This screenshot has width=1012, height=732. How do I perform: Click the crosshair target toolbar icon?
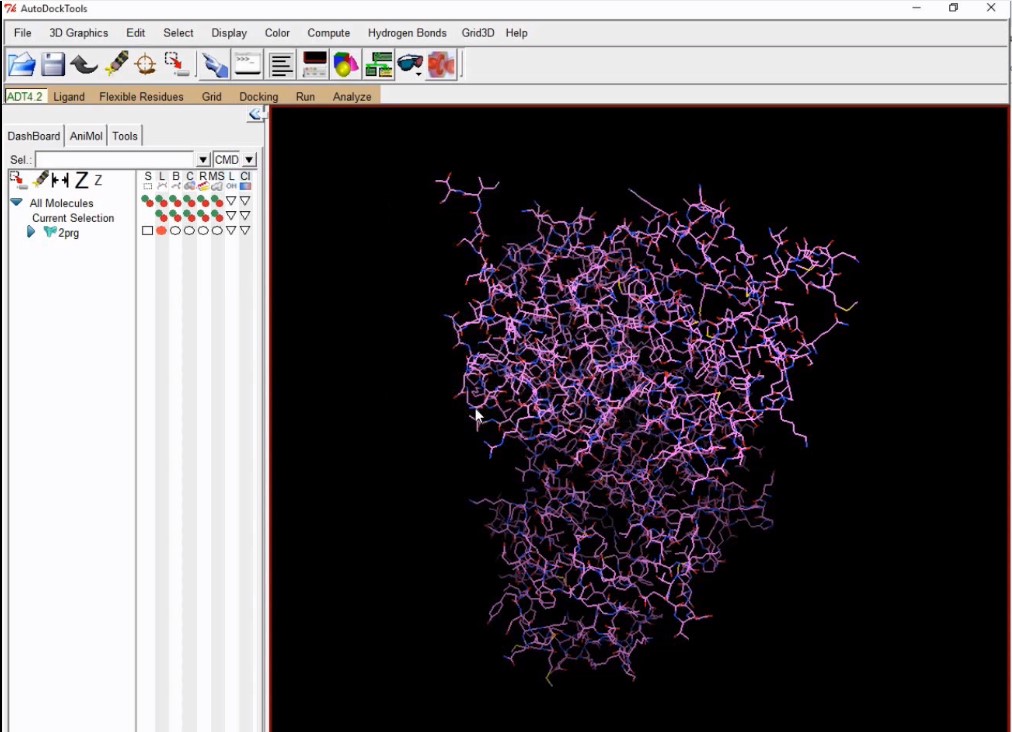pyautogui.click(x=146, y=65)
